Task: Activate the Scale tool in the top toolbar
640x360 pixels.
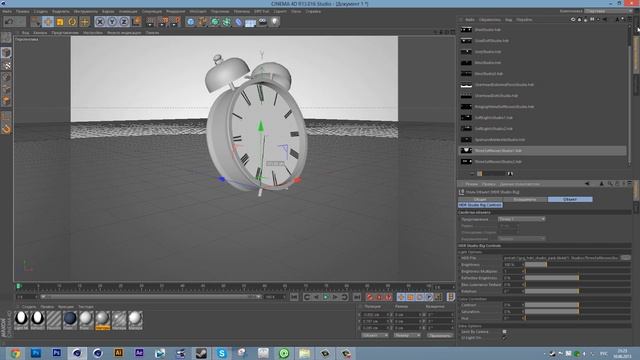Action: 60,22
